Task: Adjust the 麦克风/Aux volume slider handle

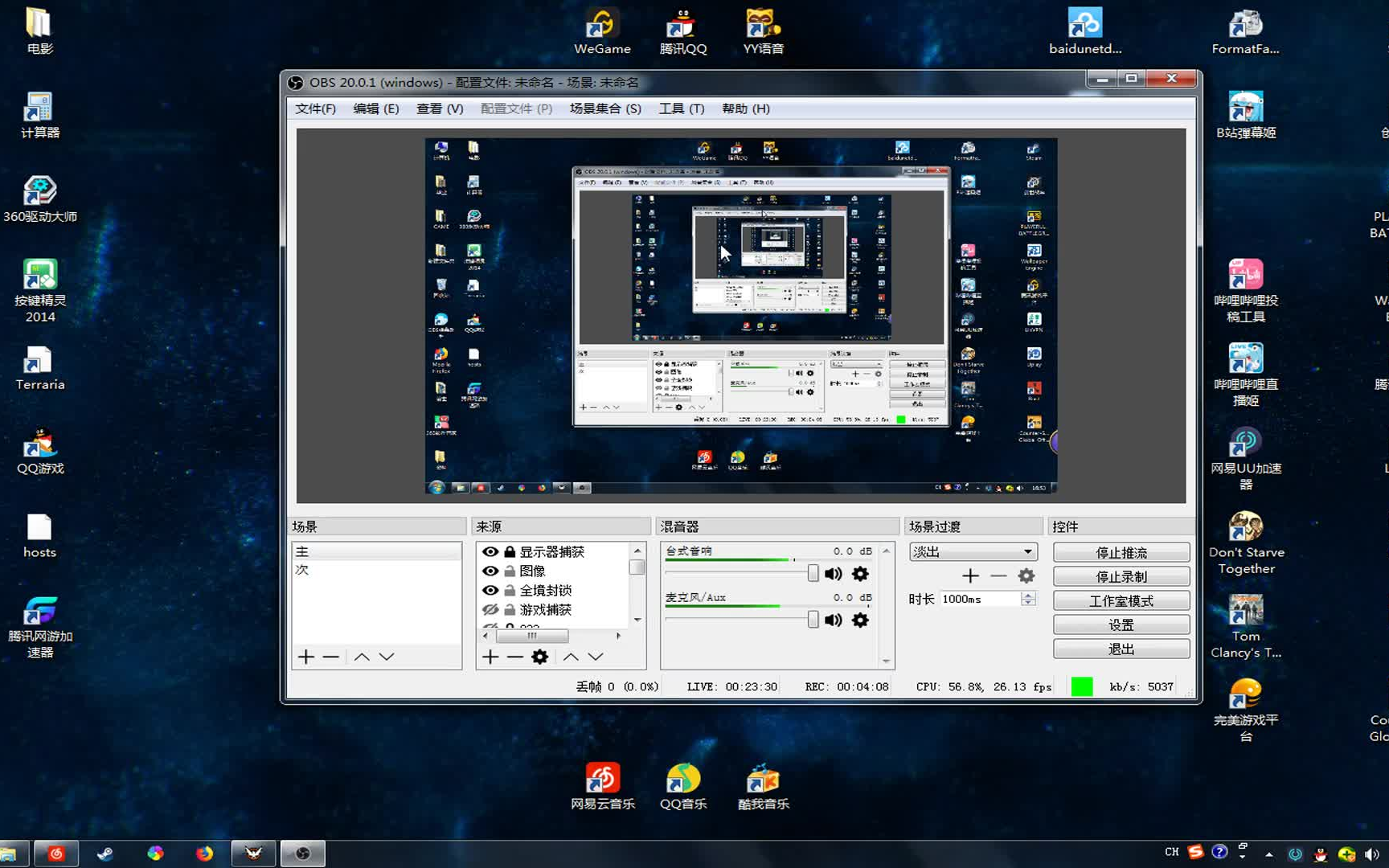Action: [x=813, y=619]
